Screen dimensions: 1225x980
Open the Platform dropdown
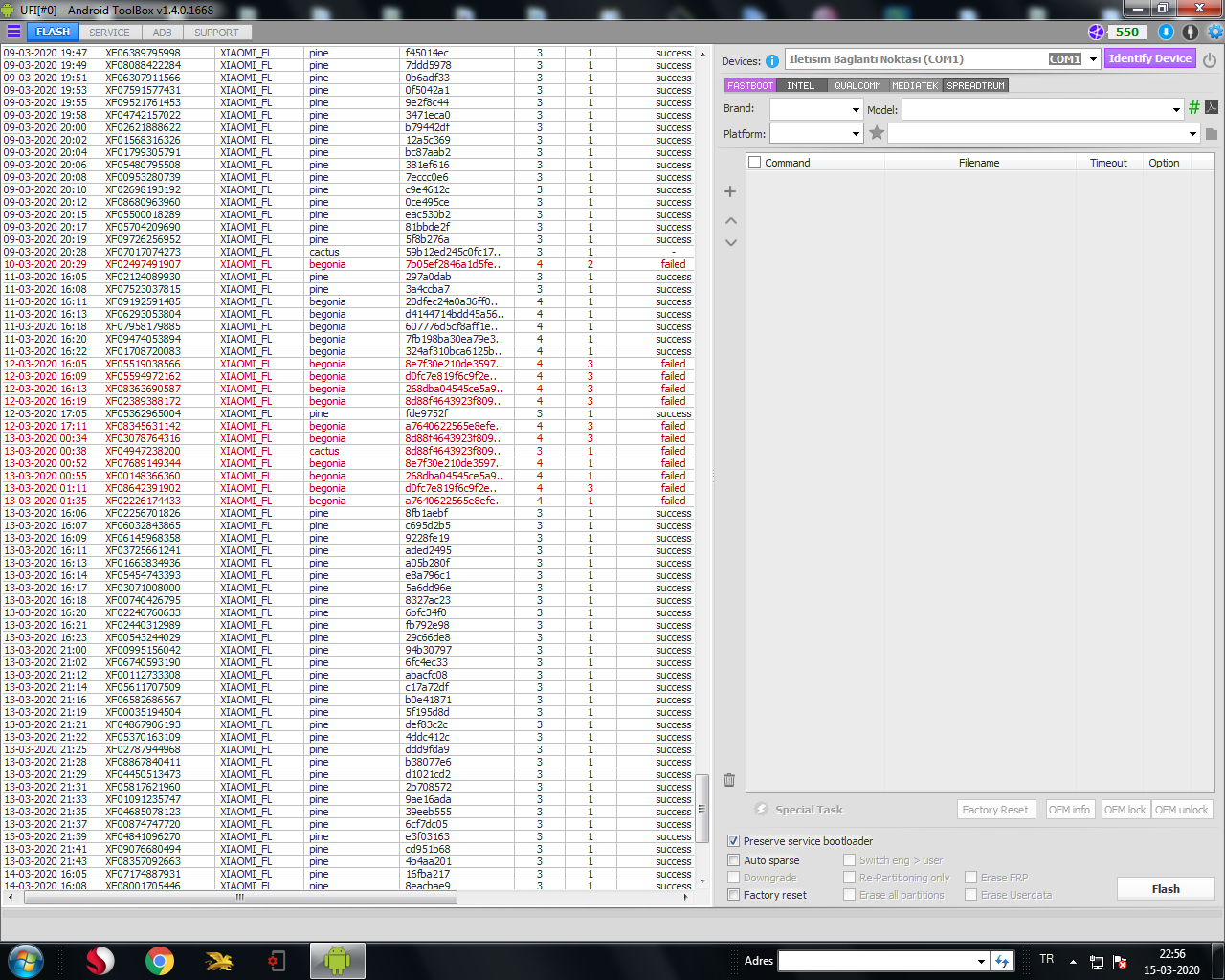tap(856, 134)
